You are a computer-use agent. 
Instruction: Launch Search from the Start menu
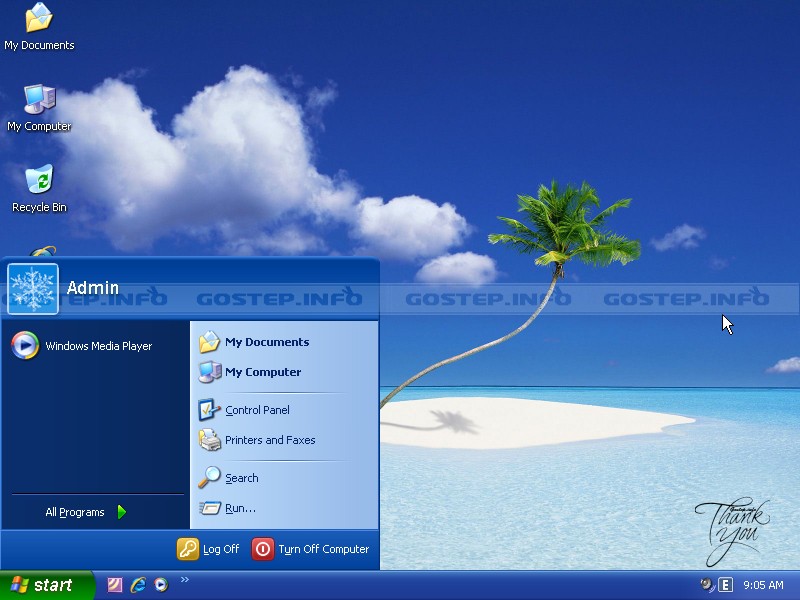241,478
